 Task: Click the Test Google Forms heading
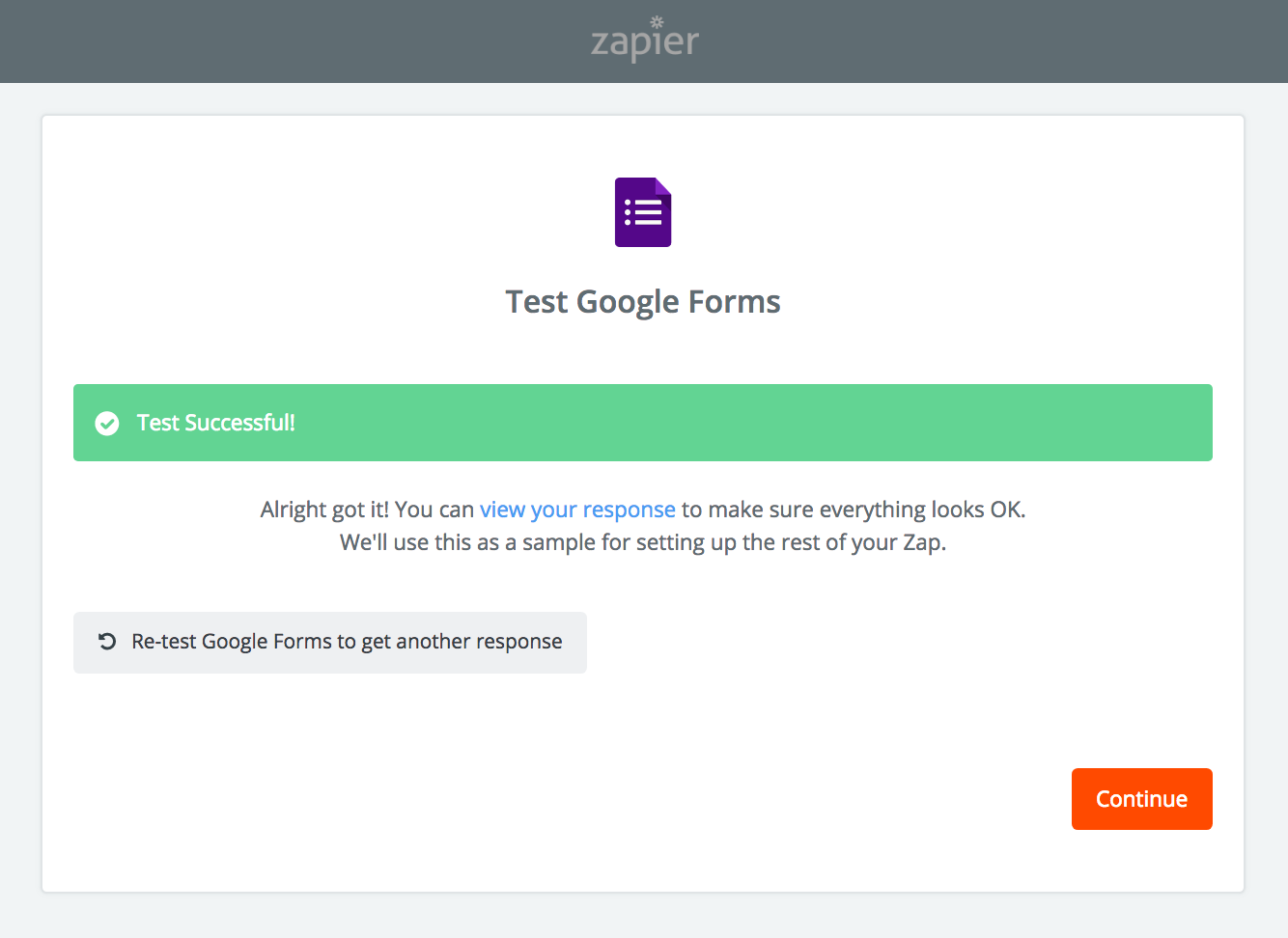coord(643,302)
